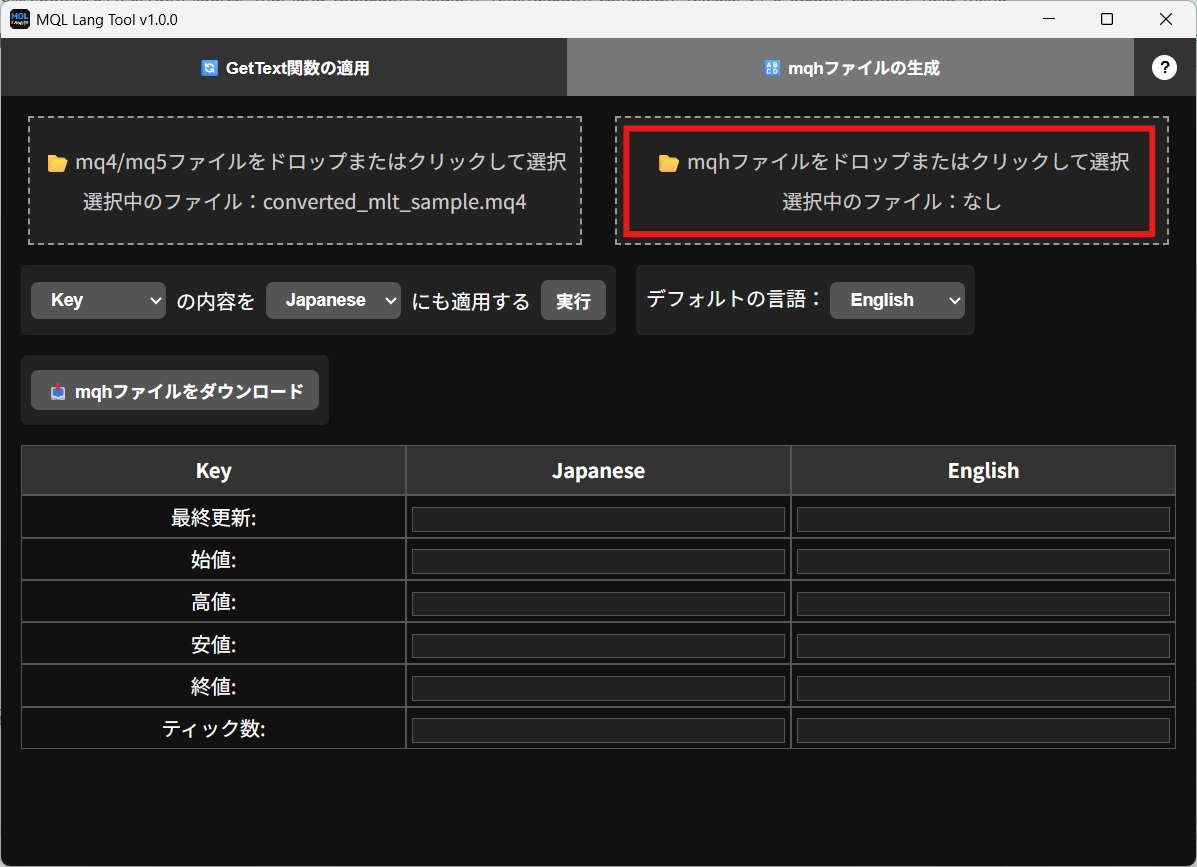This screenshot has height=867, width=1197.
Task: Focus the English field for 始値:
Action: [x=983, y=561]
